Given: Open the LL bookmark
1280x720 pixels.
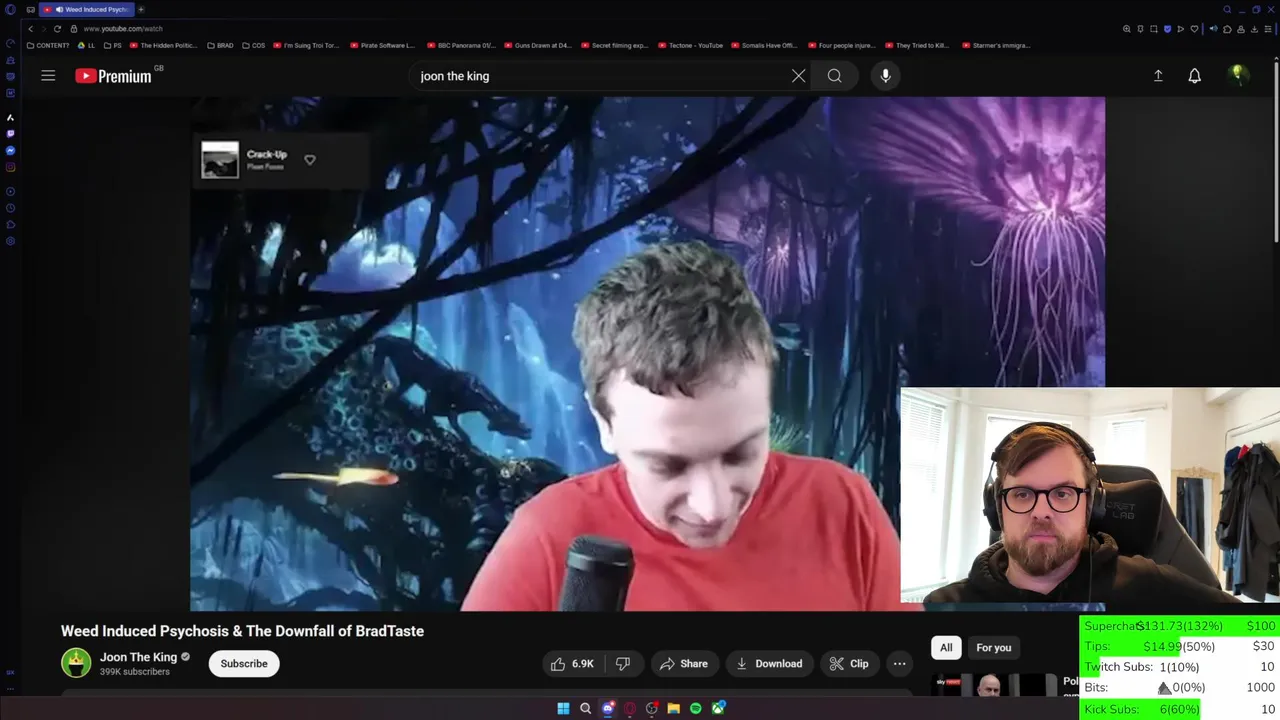Looking at the screenshot, I should (x=87, y=45).
